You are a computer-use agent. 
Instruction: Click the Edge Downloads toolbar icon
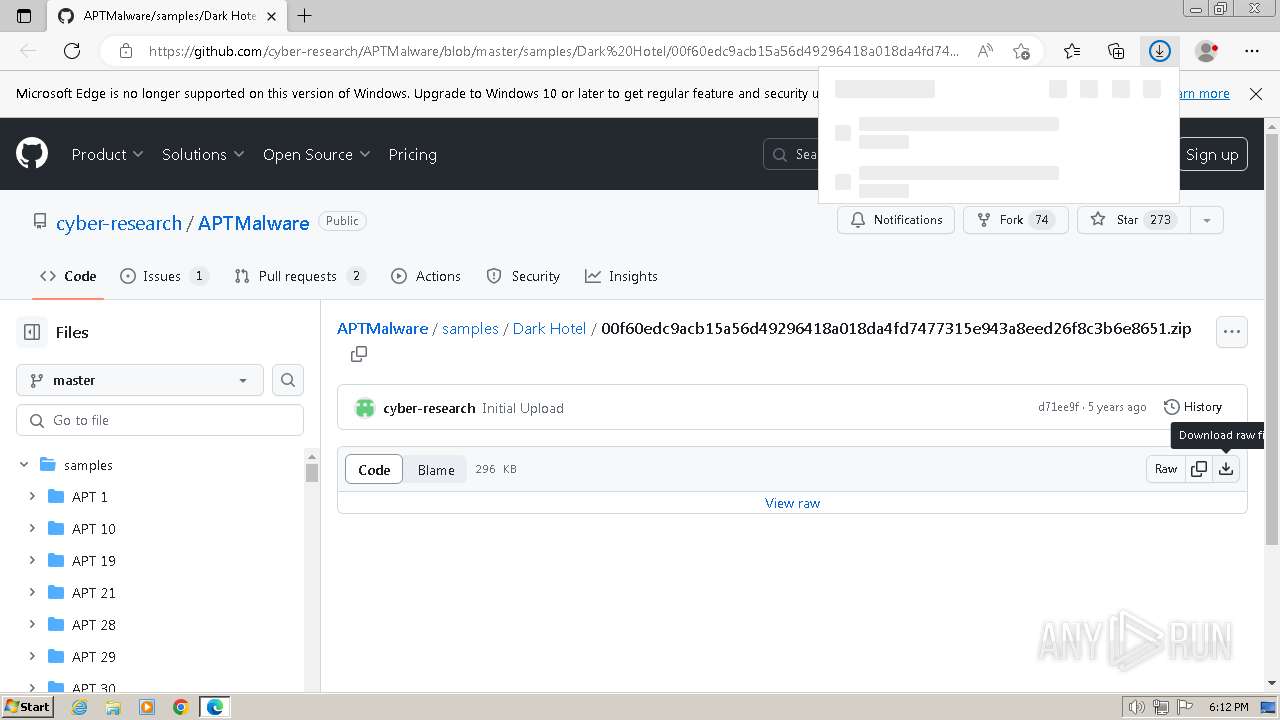click(1160, 51)
